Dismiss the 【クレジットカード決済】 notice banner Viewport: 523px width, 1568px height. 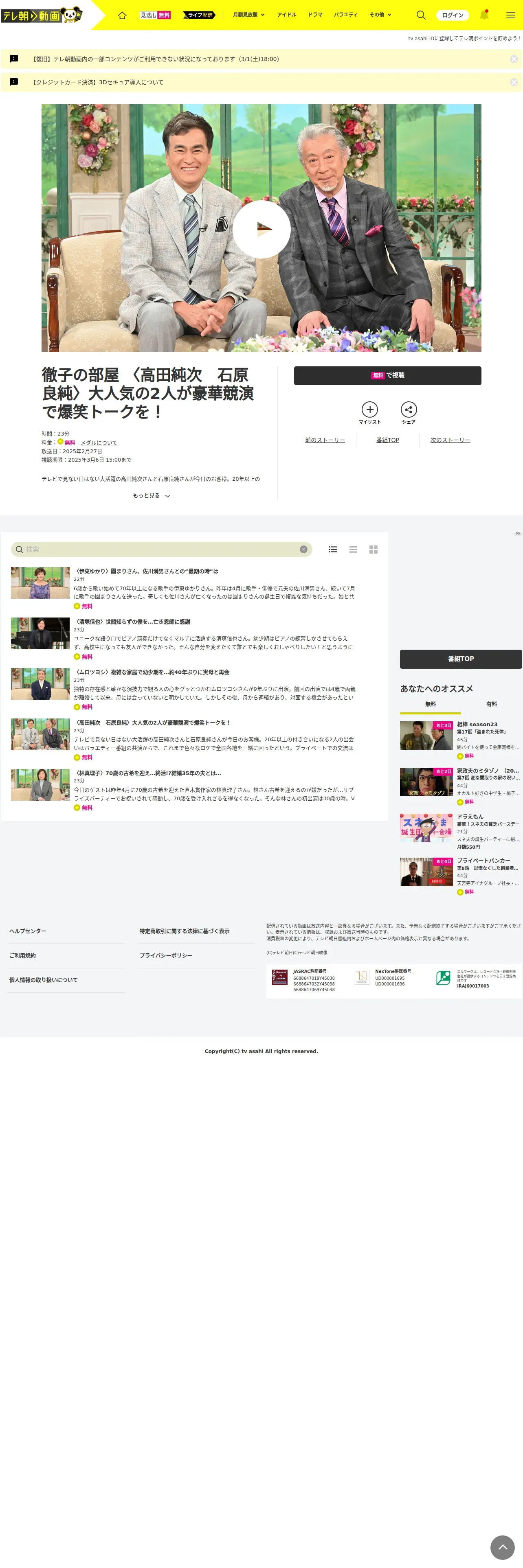coord(514,82)
